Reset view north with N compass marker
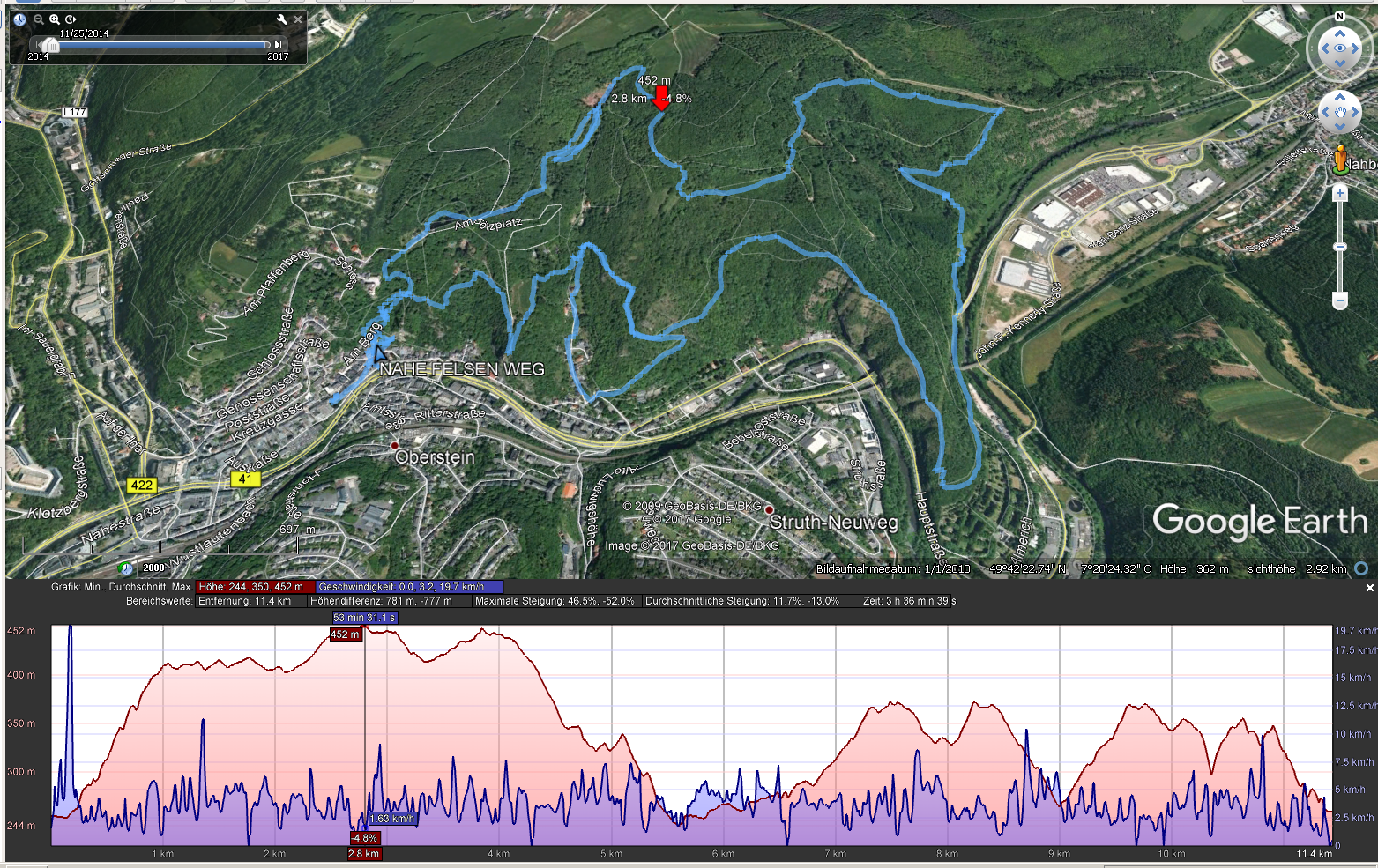This screenshot has height=868, width=1378. coord(1340,16)
